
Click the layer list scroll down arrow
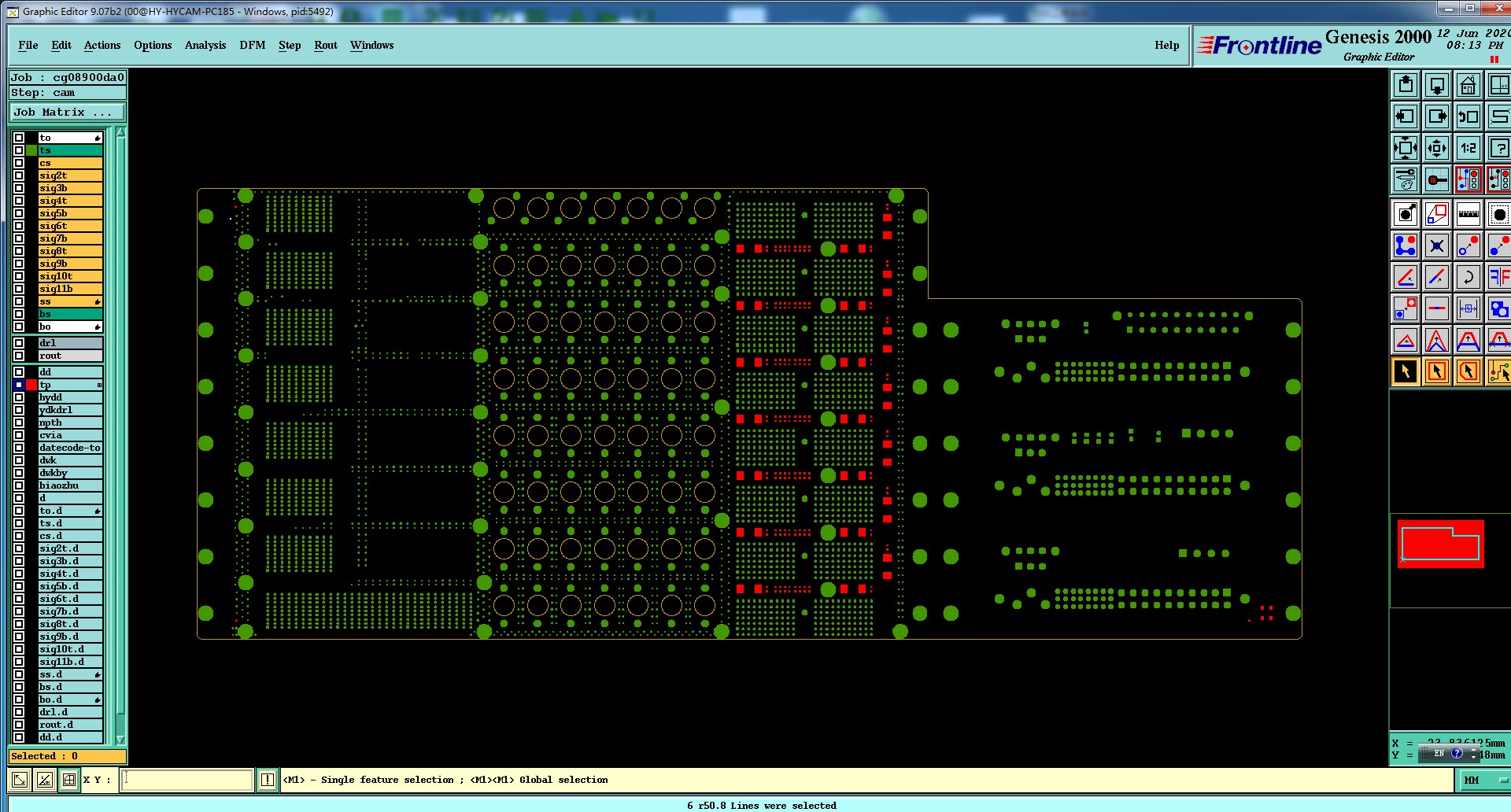[120, 740]
